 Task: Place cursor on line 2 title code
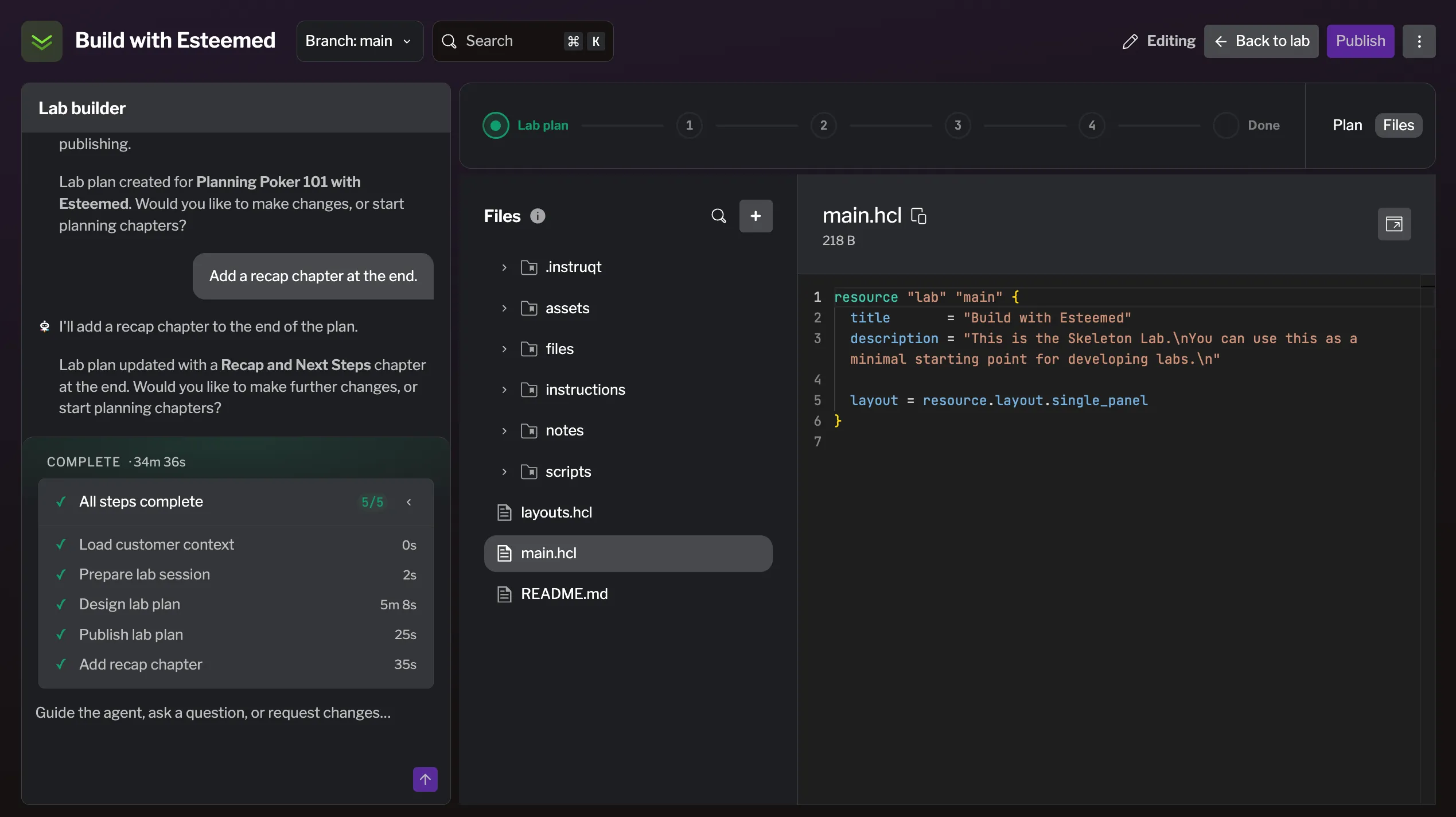pos(991,318)
